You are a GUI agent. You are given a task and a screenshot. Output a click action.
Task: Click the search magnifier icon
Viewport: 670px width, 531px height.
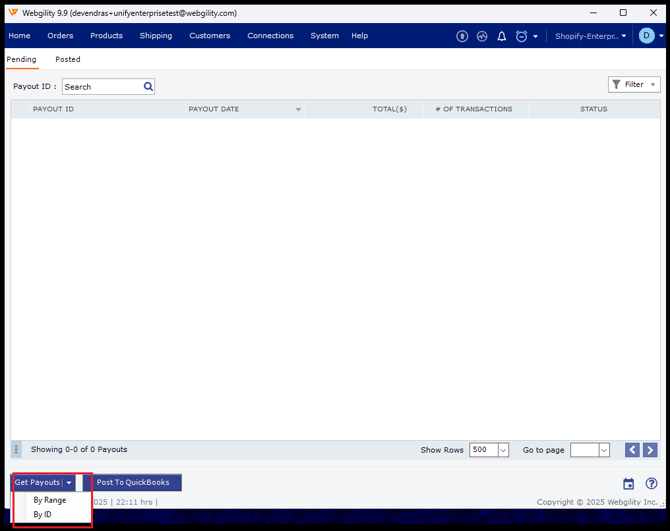tap(148, 87)
